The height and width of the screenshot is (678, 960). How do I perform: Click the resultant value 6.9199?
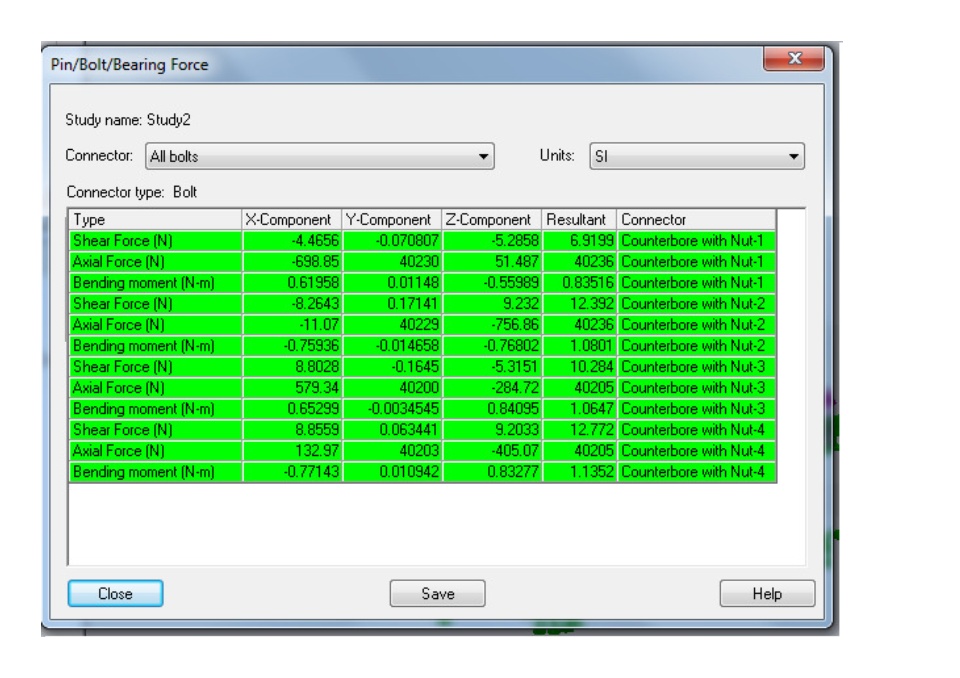[x=591, y=241]
